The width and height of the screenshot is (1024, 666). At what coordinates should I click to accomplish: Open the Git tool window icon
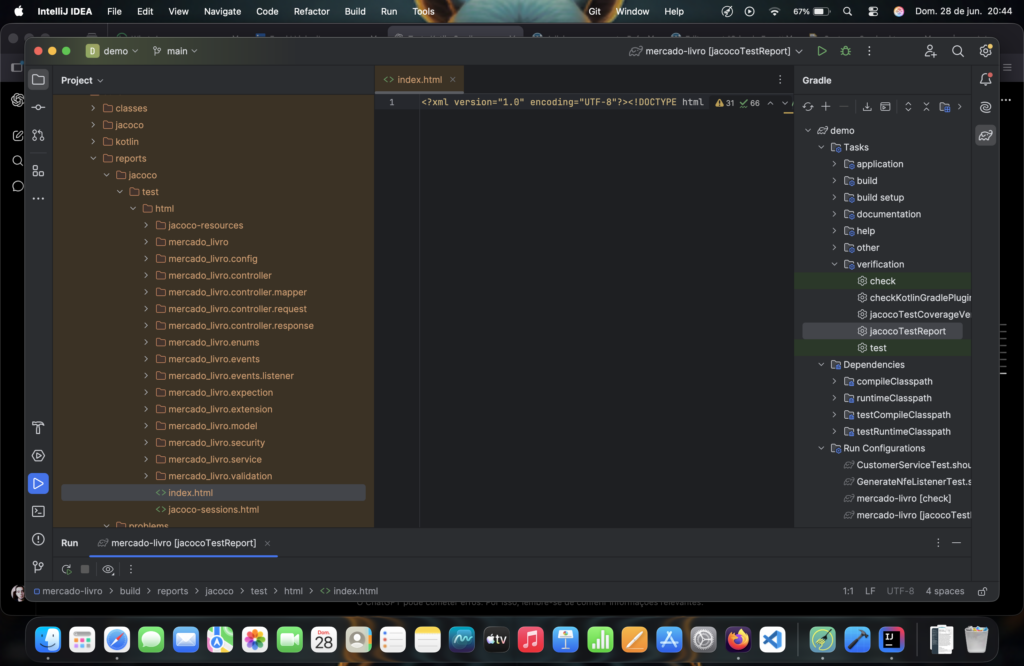click(39, 567)
